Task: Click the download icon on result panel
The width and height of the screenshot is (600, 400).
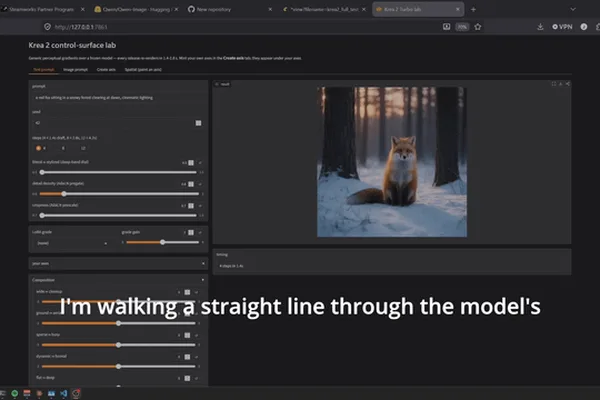Action: 561,84
